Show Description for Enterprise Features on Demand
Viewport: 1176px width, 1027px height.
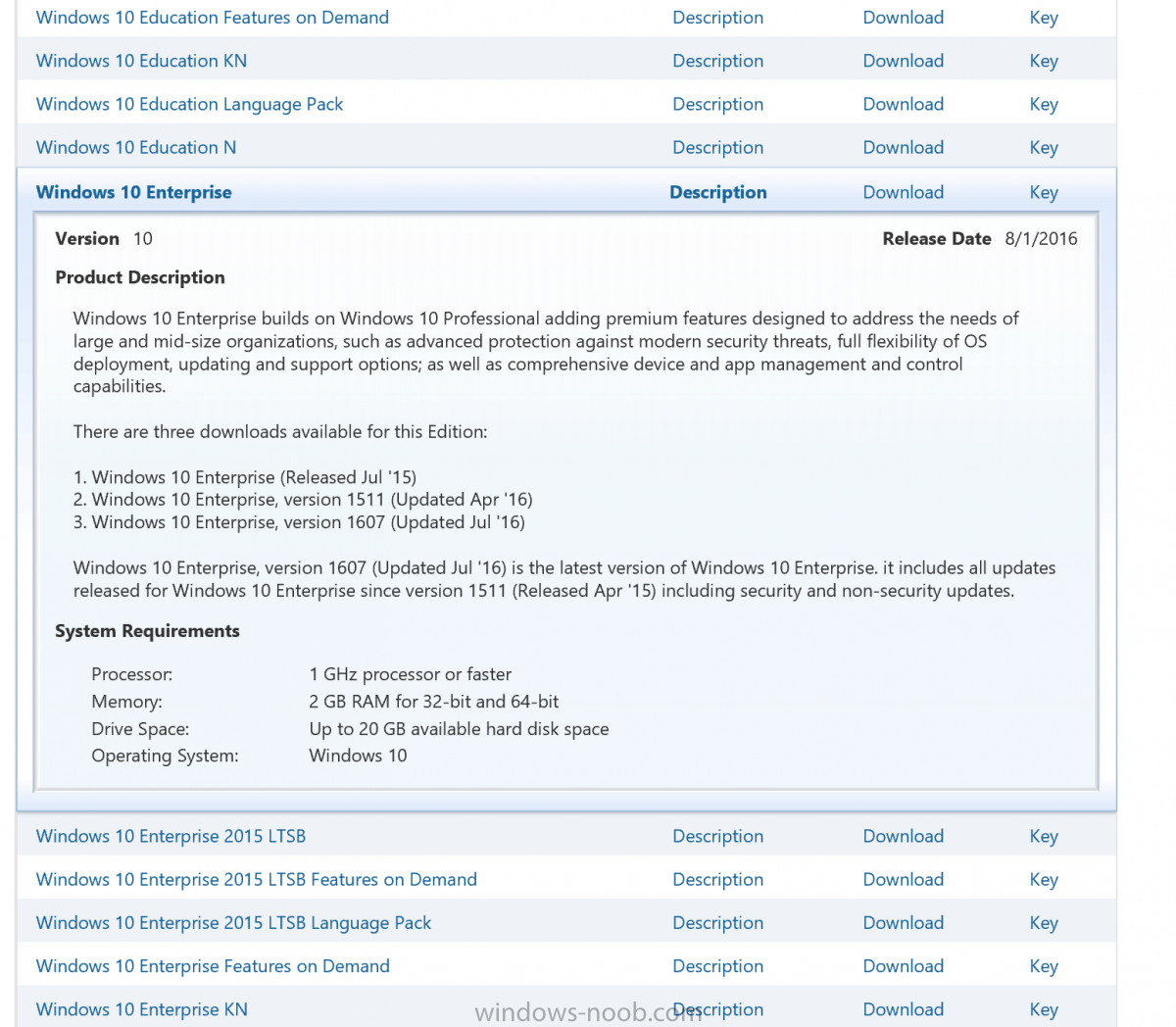coord(717,965)
